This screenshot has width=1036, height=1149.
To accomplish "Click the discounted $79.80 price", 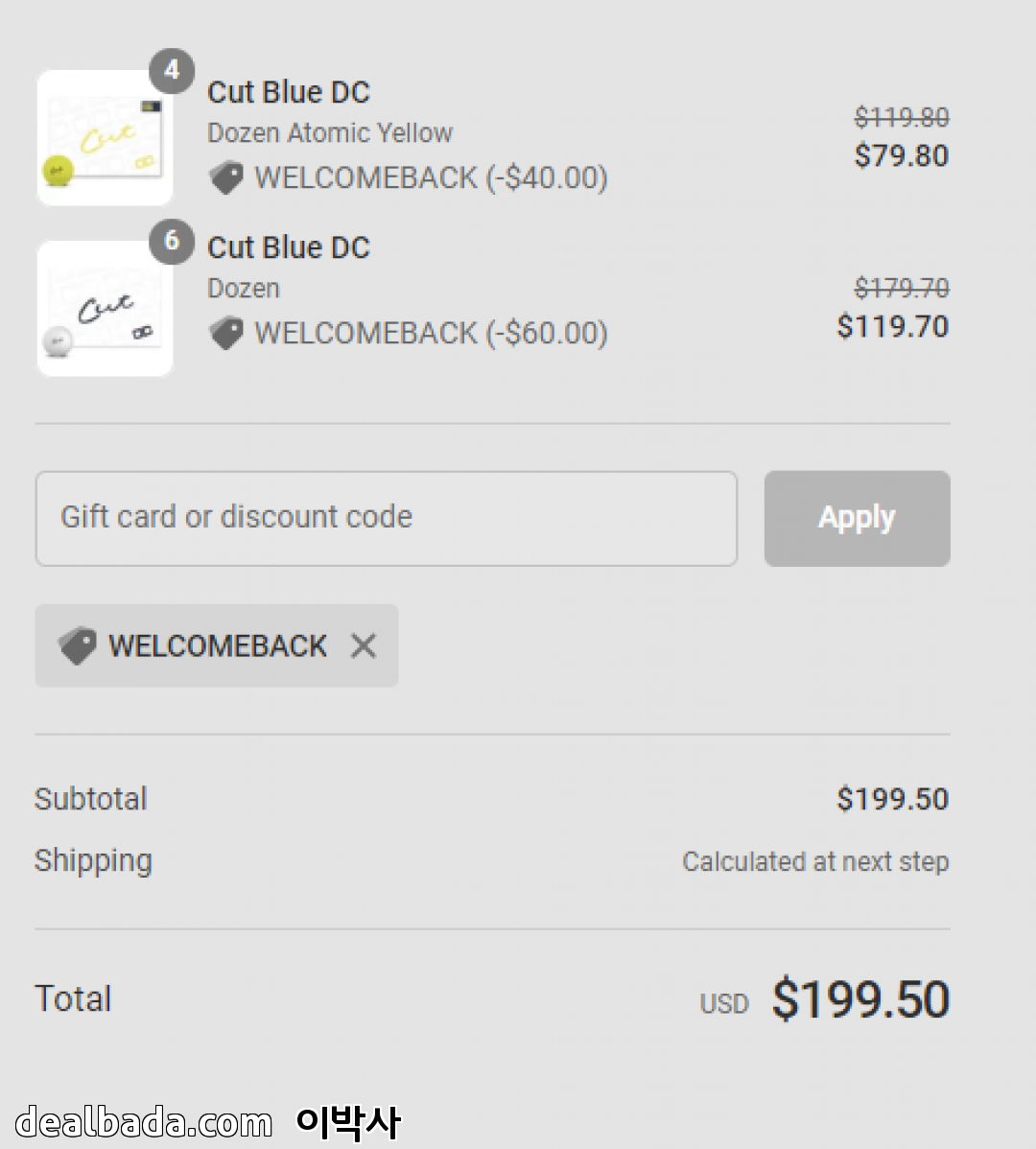I will [901, 156].
